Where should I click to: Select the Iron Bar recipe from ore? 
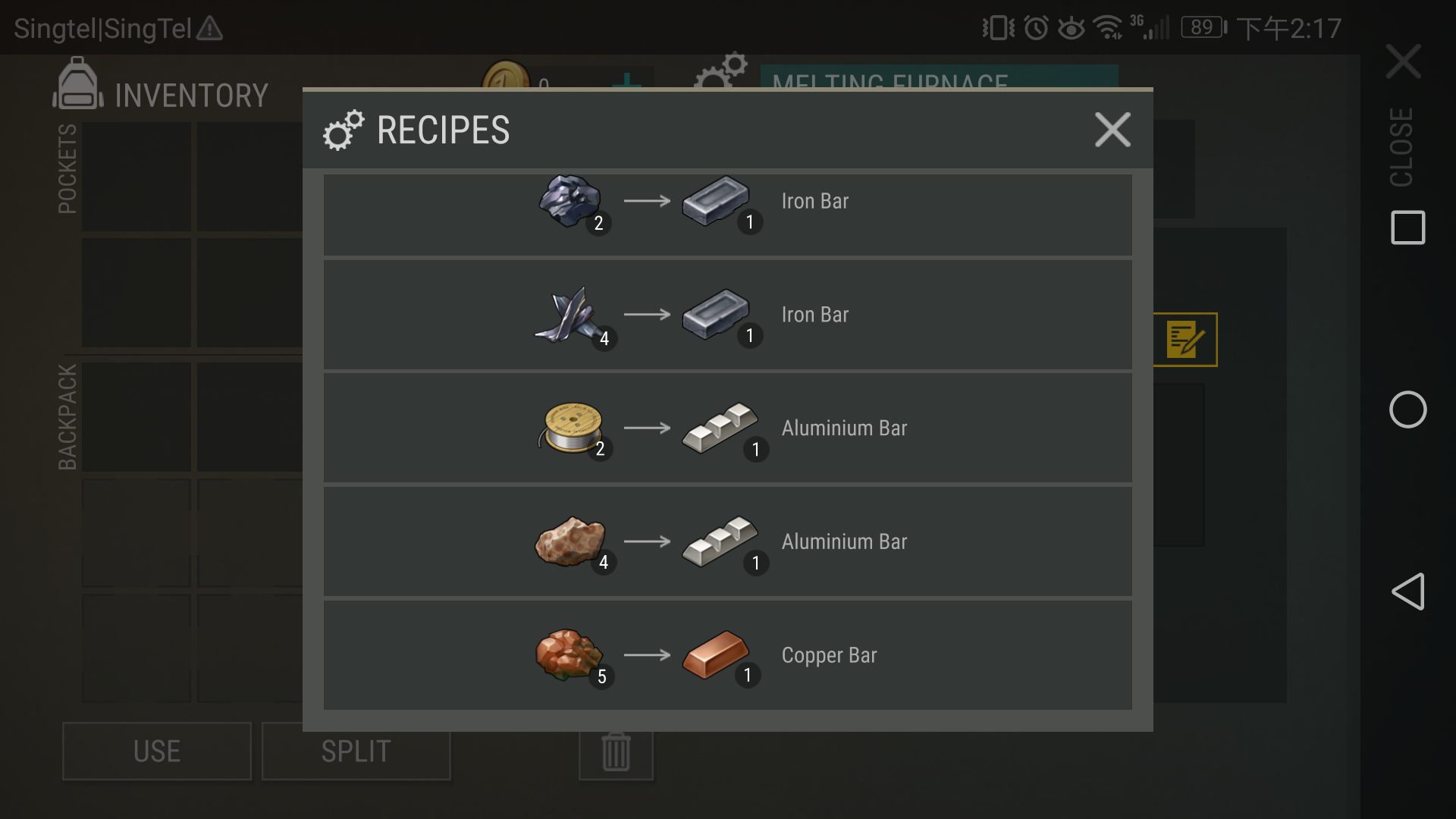point(728,215)
